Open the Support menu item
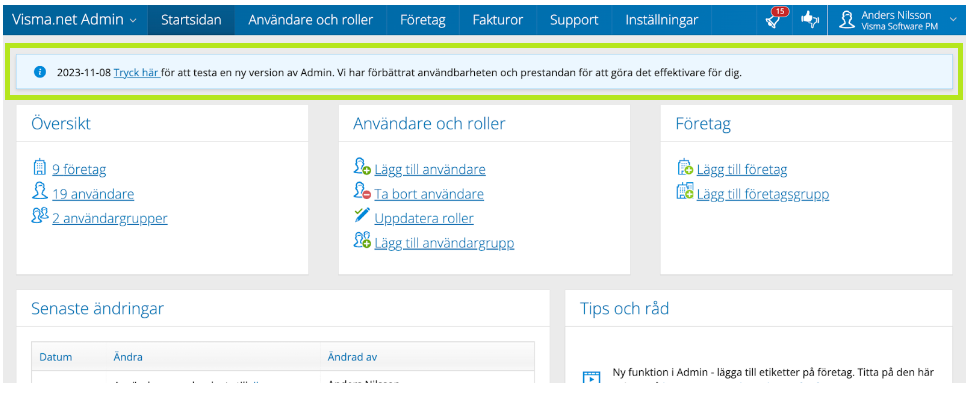Viewport: 970px width, 393px height. click(x=574, y=20)
